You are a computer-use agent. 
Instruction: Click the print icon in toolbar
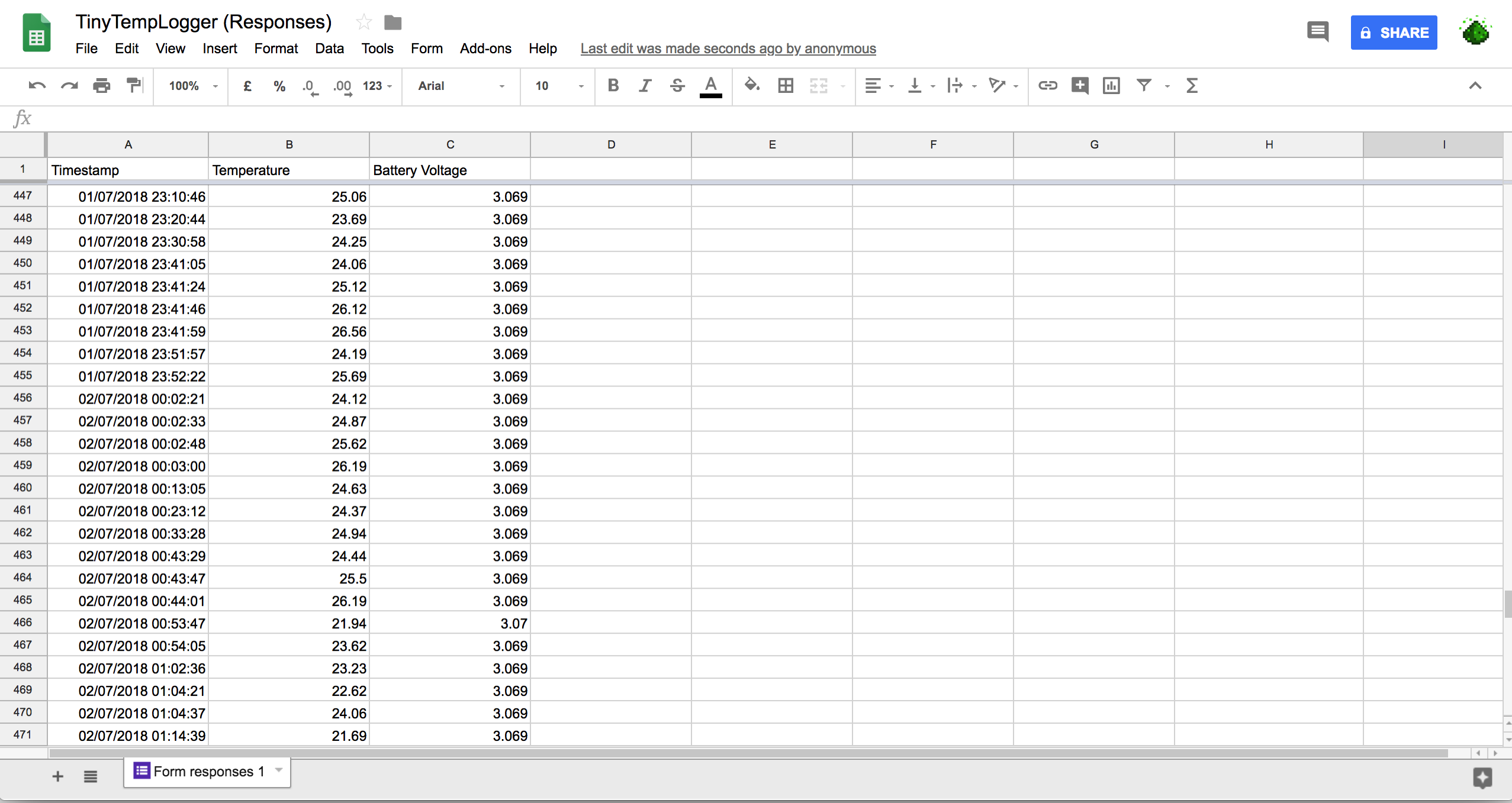pos(101,86)
